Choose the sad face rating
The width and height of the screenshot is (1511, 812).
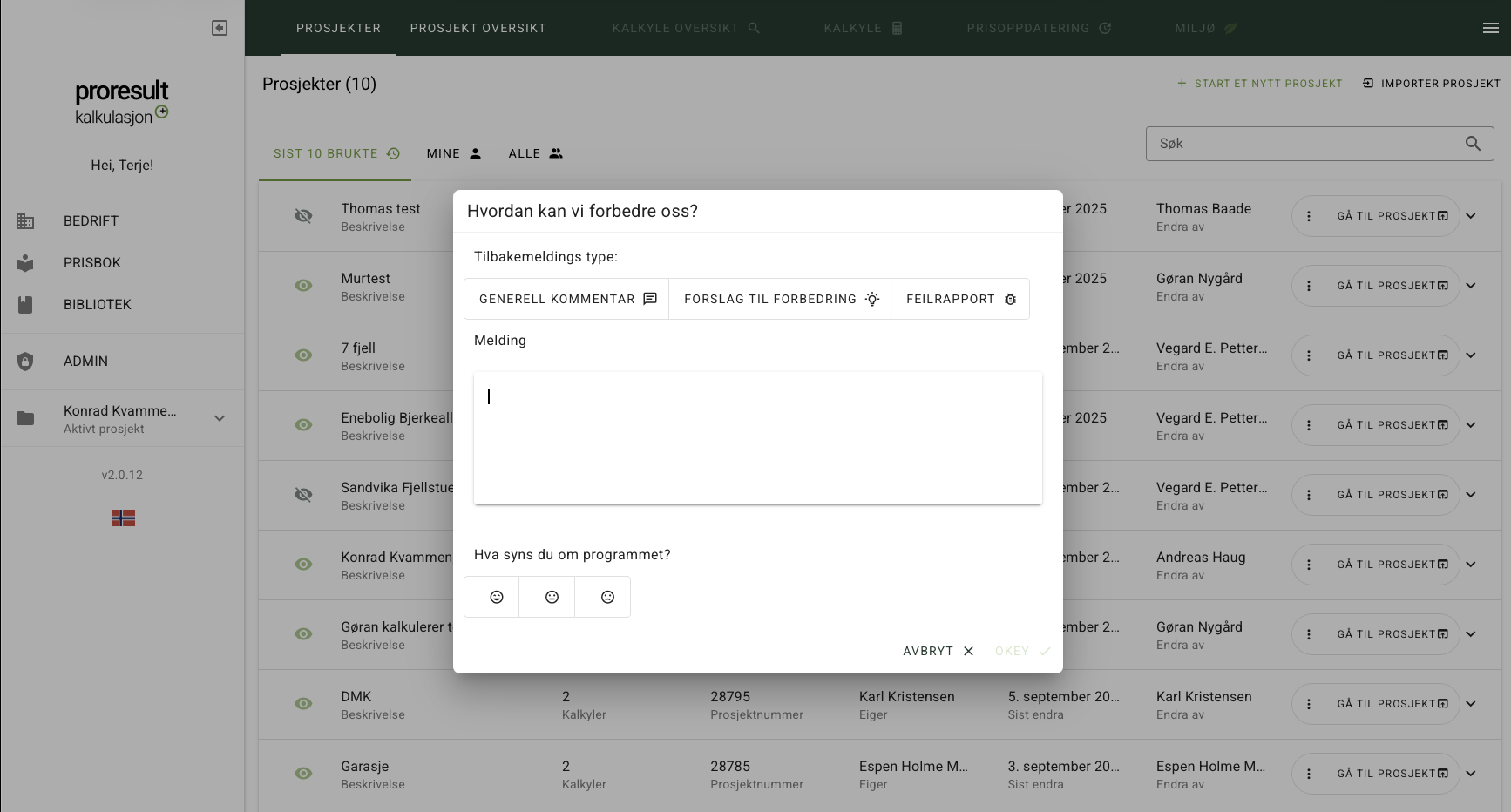(x=607, y=597)
